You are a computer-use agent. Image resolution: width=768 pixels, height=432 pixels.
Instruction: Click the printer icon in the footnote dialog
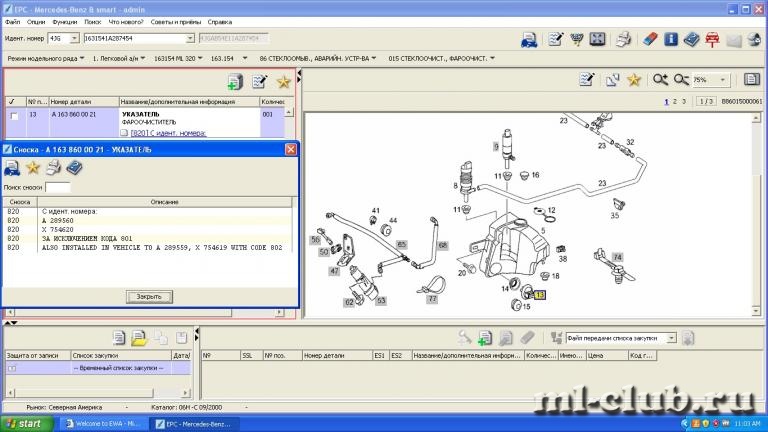[53, 168]
